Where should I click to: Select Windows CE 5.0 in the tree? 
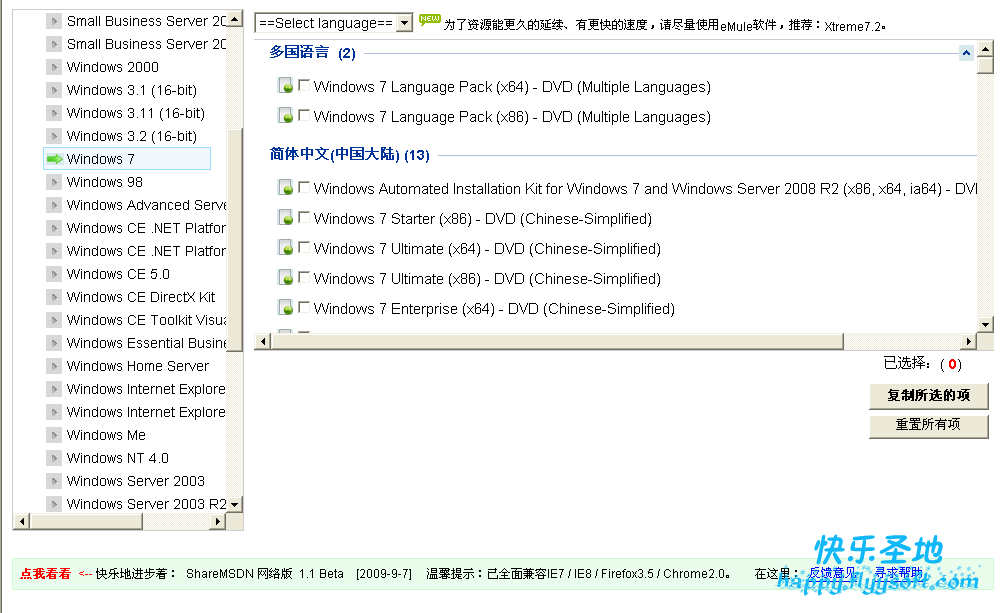coord(118,274)
